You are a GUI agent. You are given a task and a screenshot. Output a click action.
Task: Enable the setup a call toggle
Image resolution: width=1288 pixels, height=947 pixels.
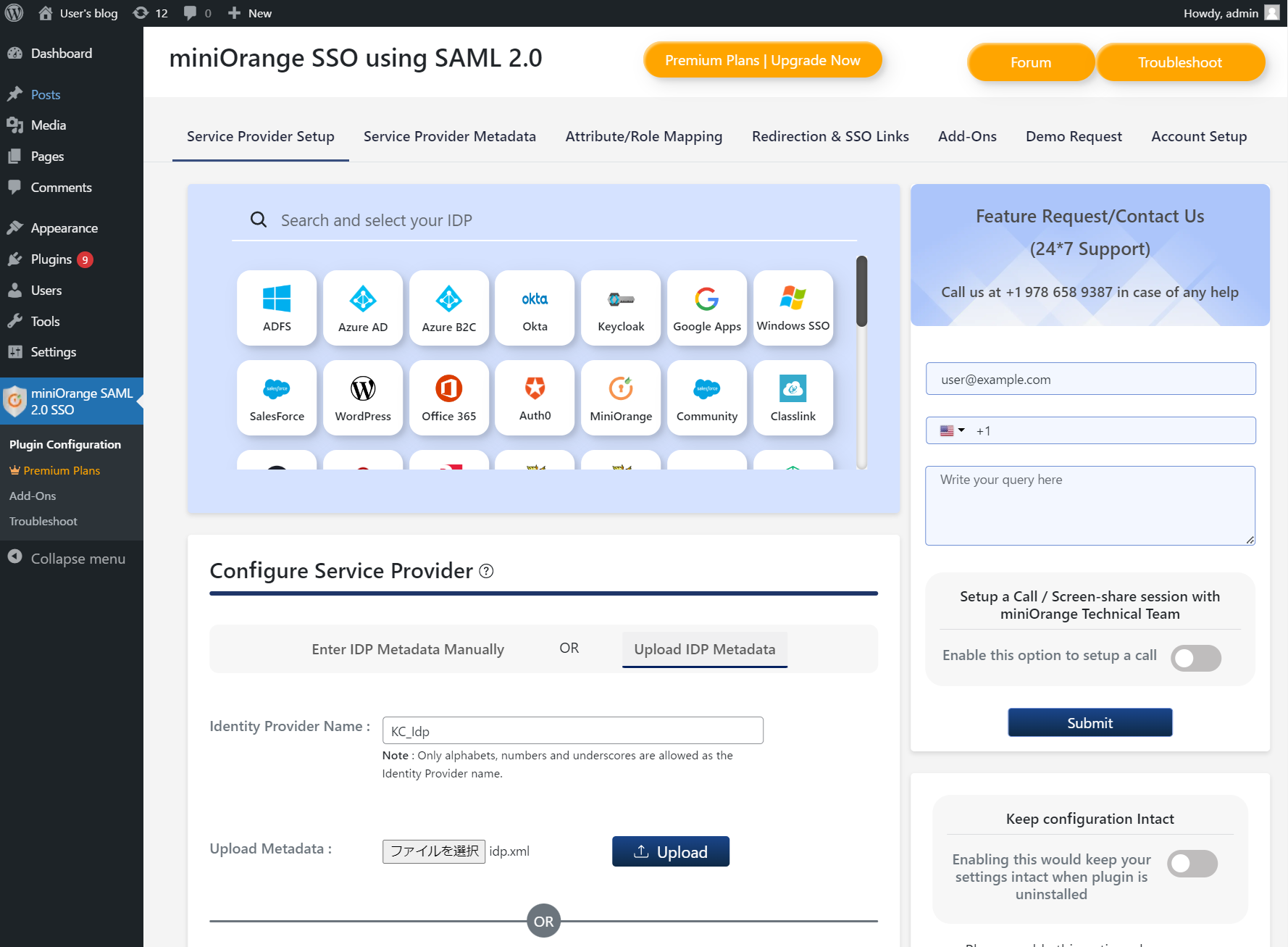[1196, 658]
